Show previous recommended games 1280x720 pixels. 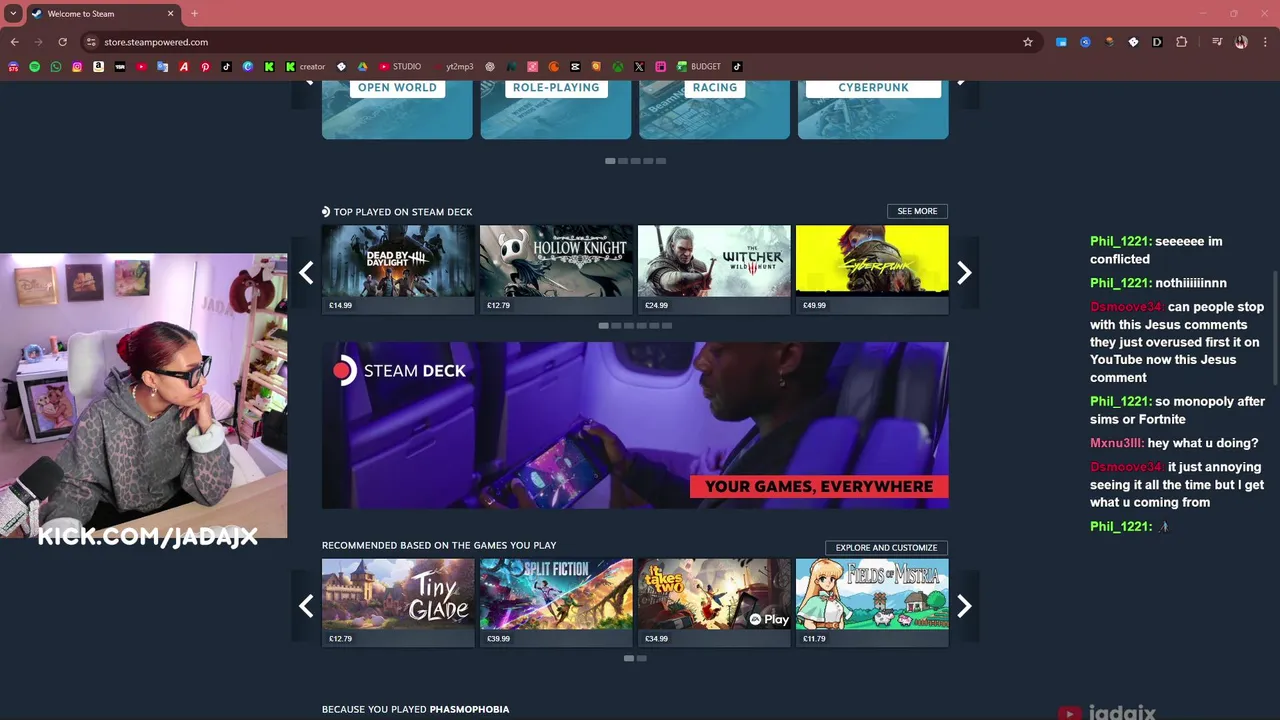(x=306, y=606)
